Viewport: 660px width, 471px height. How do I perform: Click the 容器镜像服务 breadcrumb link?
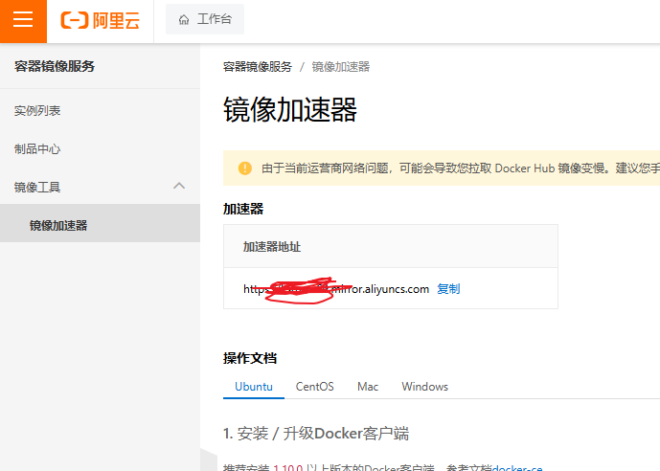(257, 67)
